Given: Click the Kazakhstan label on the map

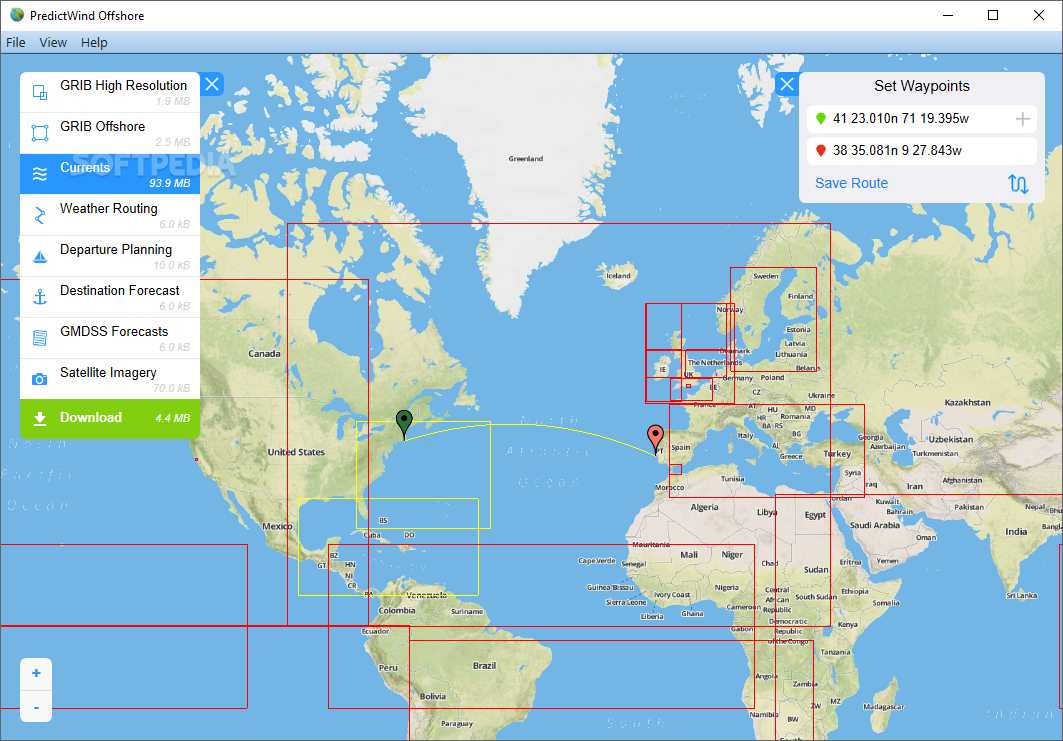Looking at the screenshot, I should coord(967,403).
